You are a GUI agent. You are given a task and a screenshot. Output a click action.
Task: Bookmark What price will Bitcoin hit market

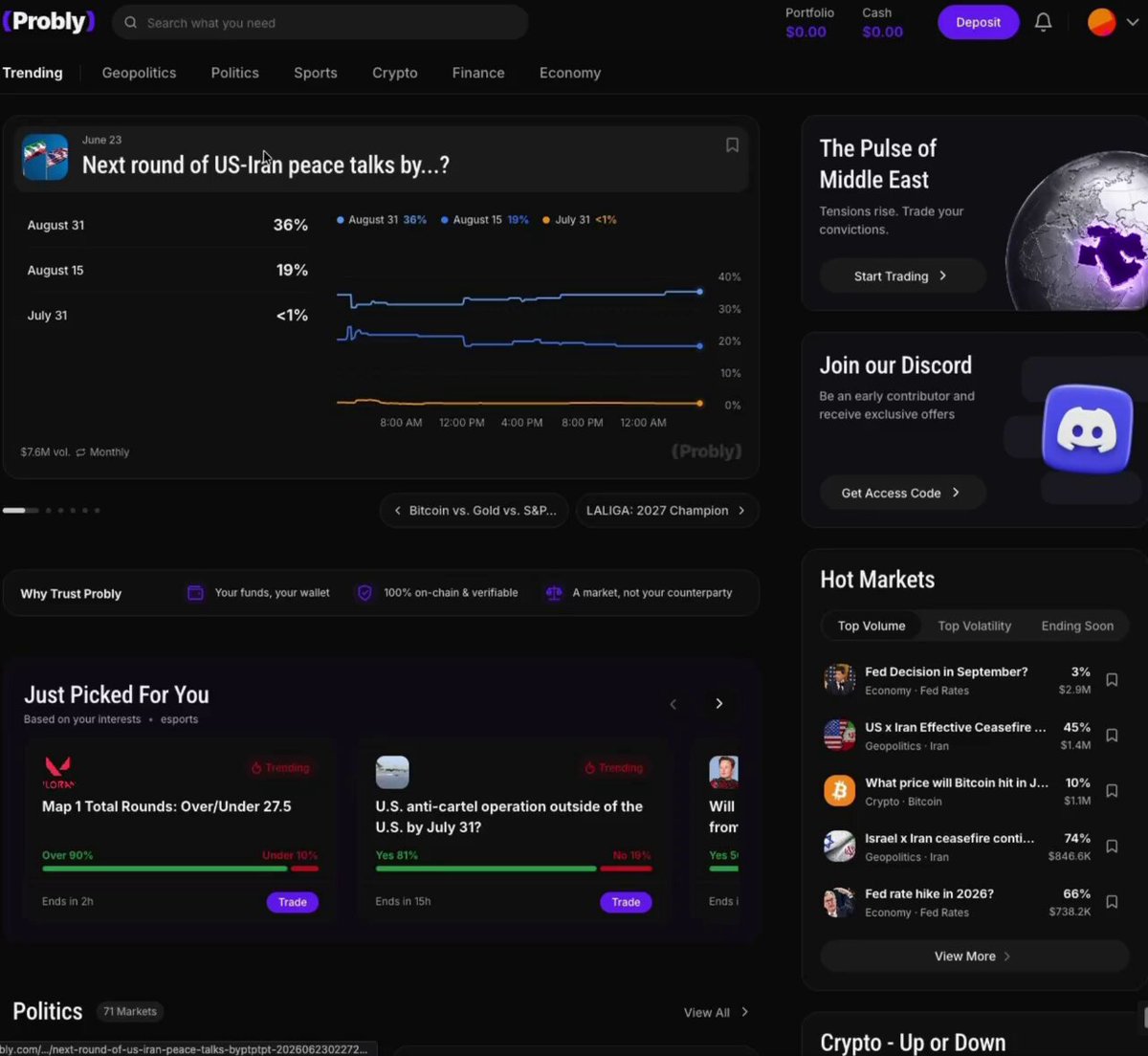pos(1112,791)
